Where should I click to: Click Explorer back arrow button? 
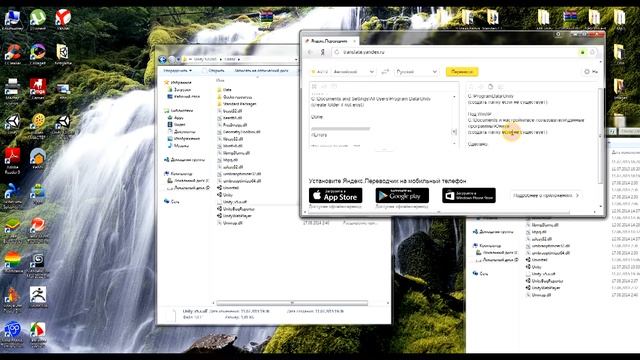pyautogui.click(x=163, y=60)
